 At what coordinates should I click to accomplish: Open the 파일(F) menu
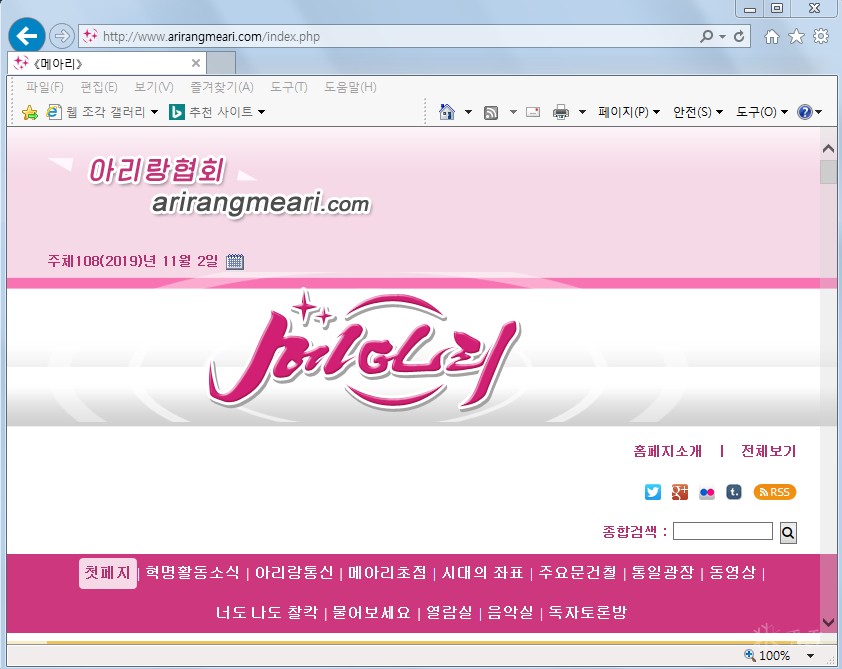(x=45, y=87)
